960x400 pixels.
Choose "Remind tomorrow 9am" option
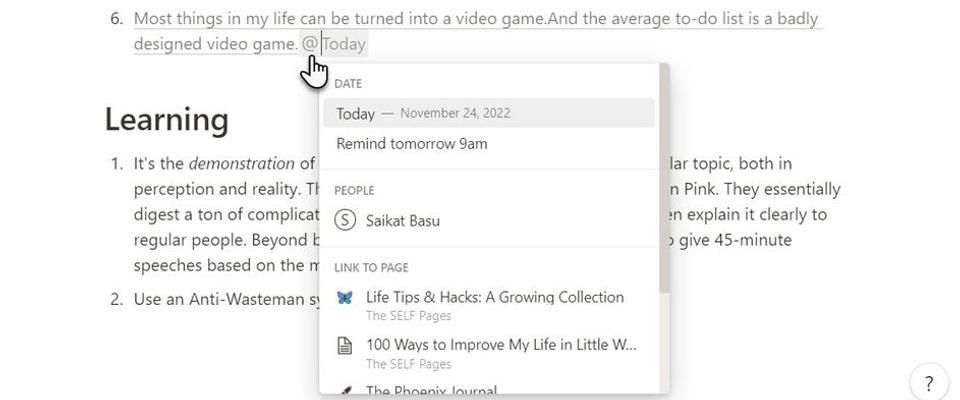click(x=412, y=143)
